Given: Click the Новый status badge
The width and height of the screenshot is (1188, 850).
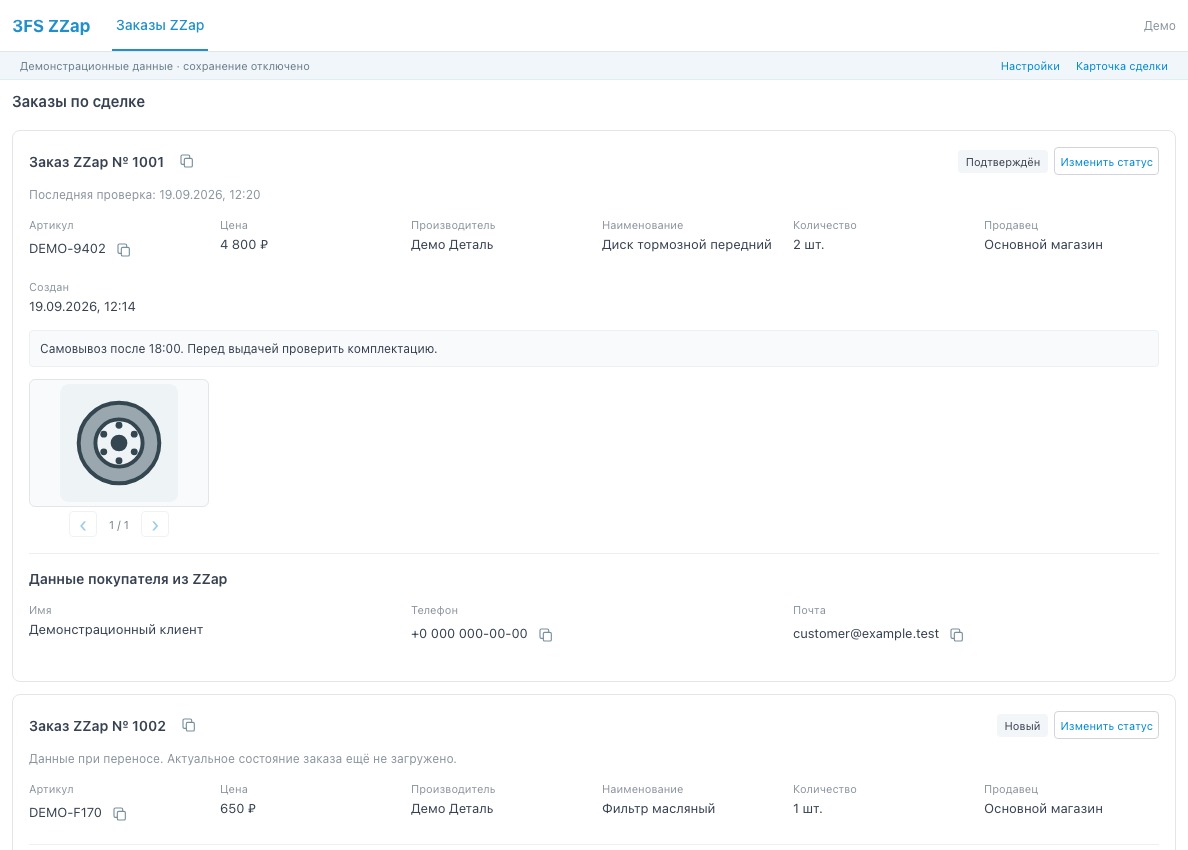Looking at the screenshot, I should (1022, 726).
